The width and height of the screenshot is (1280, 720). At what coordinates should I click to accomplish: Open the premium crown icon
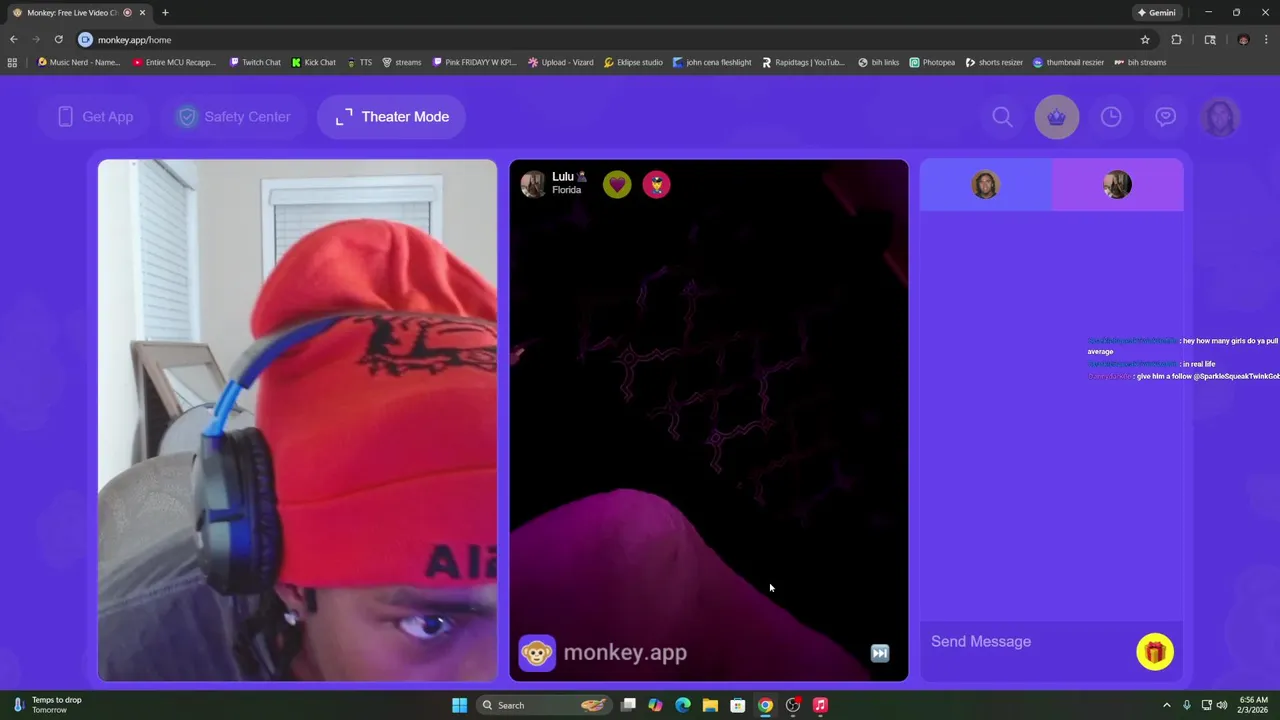[x=1057, y=117]
